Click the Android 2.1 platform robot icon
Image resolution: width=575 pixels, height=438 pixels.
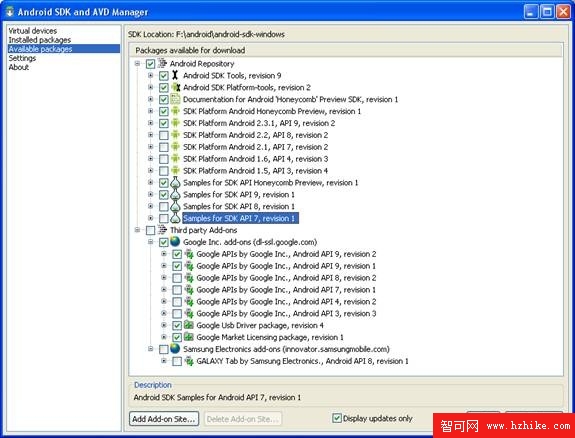point(176,147)
